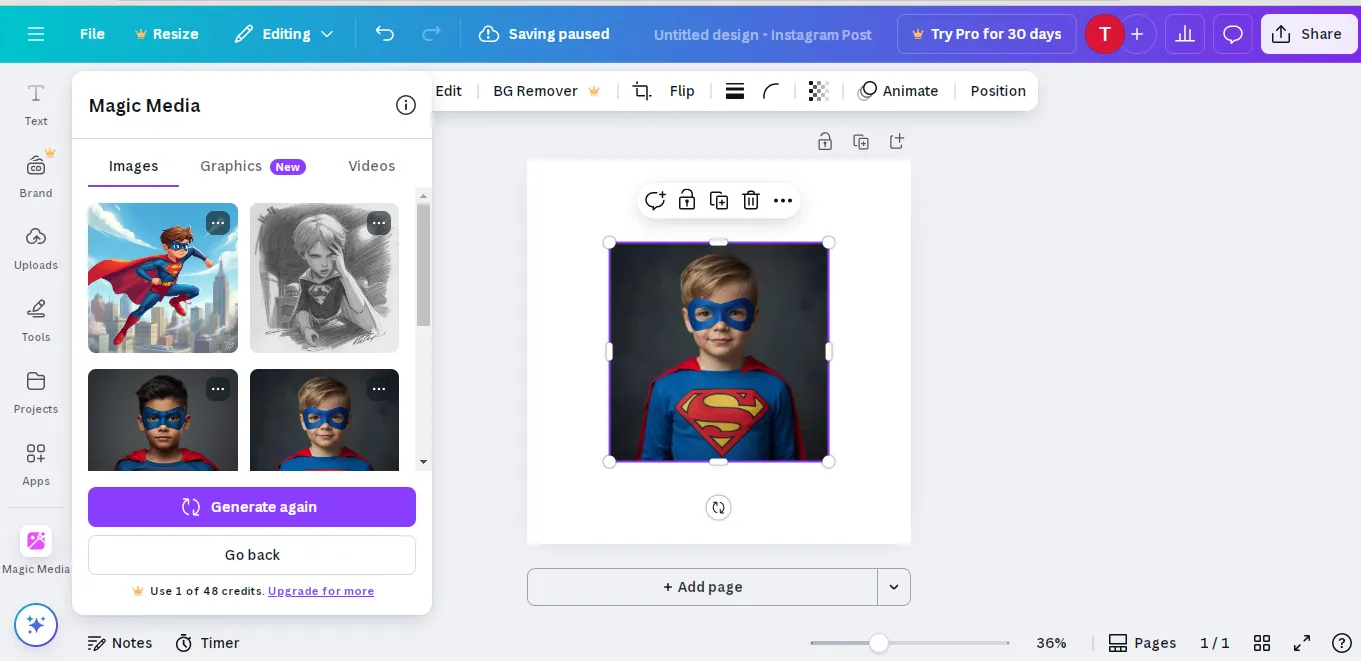Lock the selected image from floating toolbar
The width and height of the screenshot is (1361, 661).
click(687, 201)
